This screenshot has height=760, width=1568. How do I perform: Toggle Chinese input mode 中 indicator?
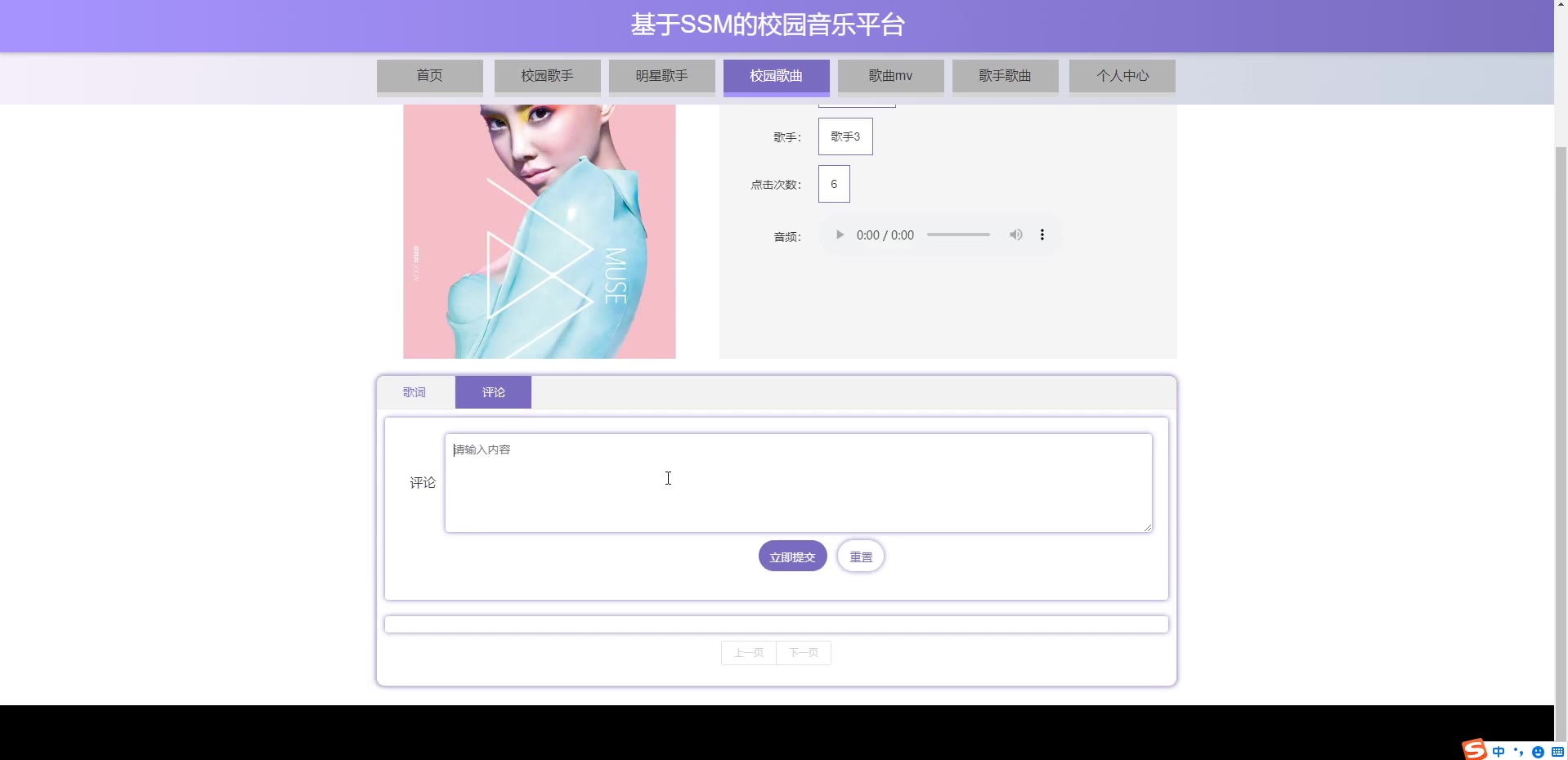pos(1499,752)
